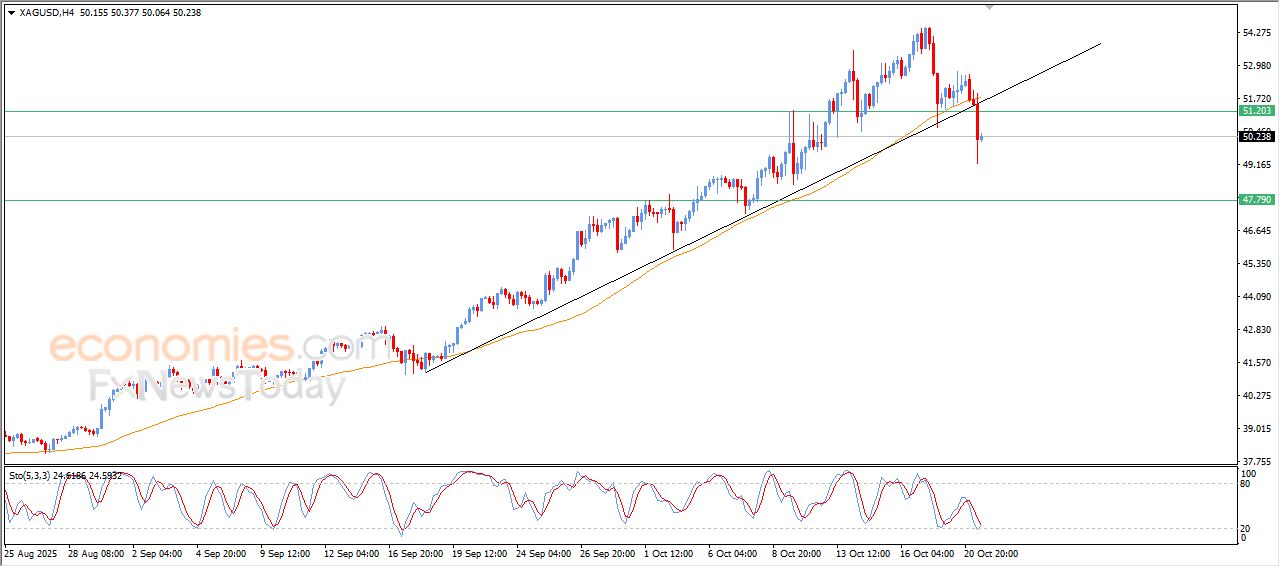Click the stochastic 80 level scale label
The image size is (1280, 567).
(1246, 484)
